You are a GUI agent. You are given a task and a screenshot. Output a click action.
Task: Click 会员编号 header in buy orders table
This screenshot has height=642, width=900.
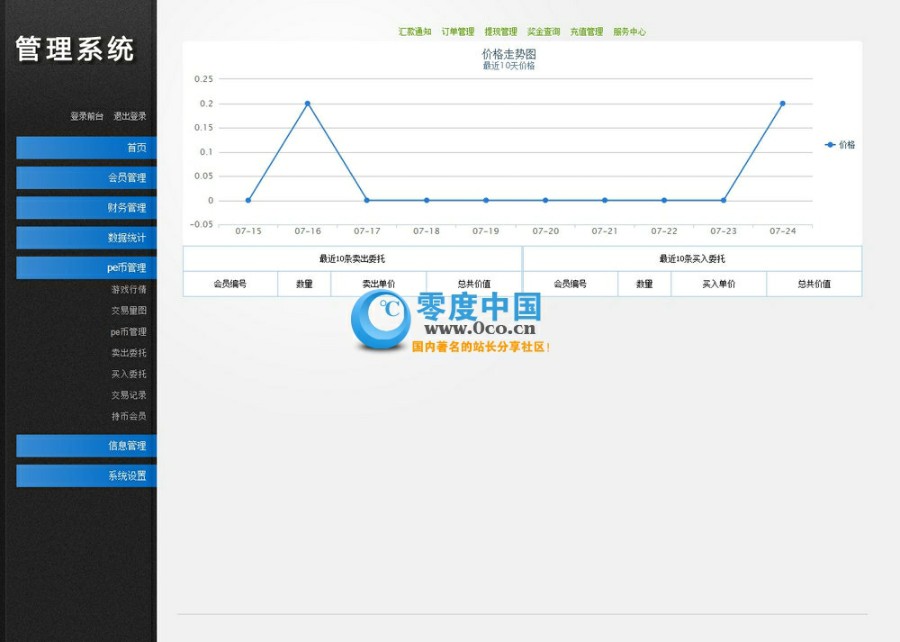click(x=570, y=283)
